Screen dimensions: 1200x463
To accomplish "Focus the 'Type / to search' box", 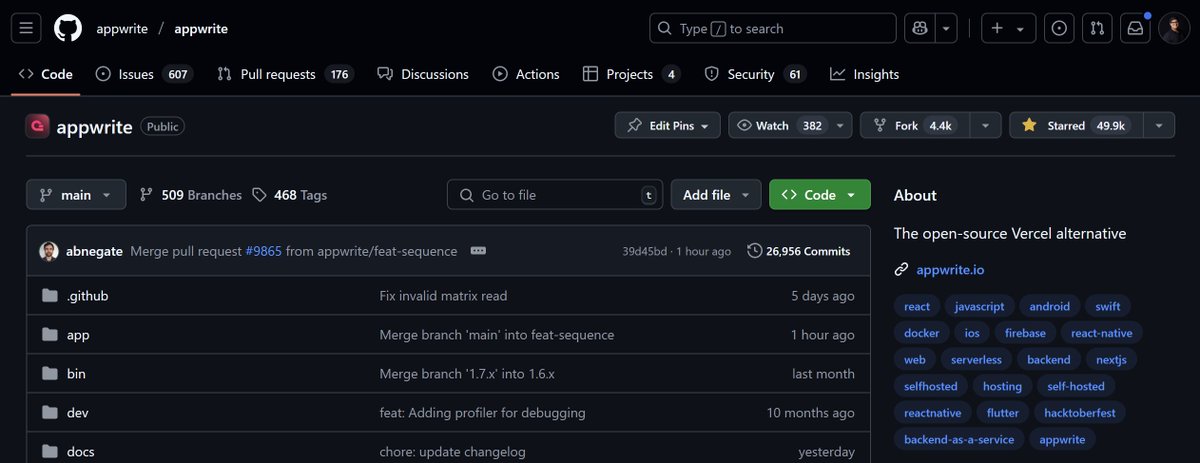I will tap(773, 28).
